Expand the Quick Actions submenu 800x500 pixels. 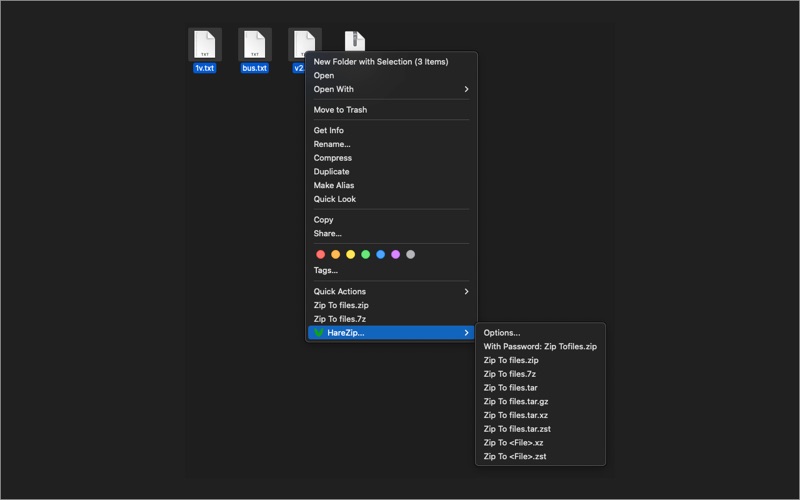(x=391, y=292)
